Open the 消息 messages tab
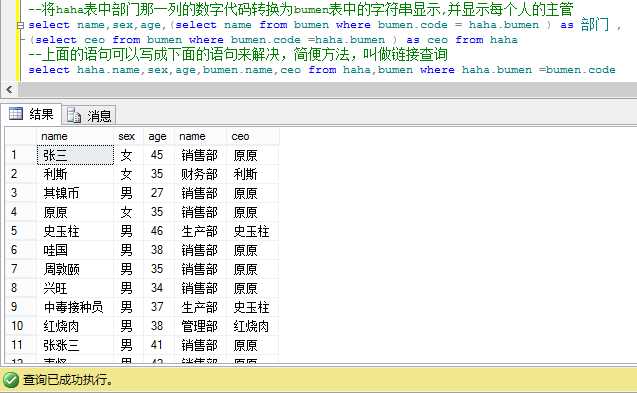Screen dimensions: 637x393 pos(89,115)
